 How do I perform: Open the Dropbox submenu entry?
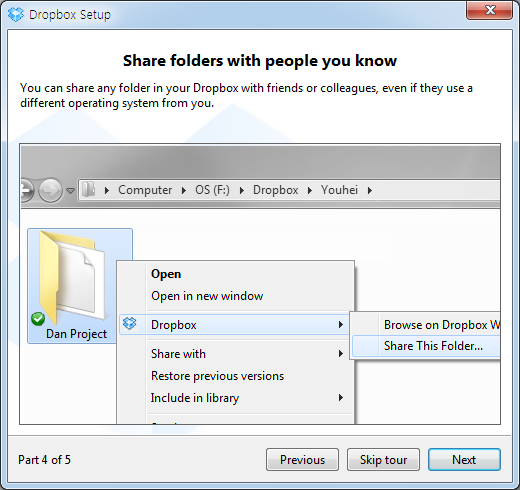click(x=234, y=324)
